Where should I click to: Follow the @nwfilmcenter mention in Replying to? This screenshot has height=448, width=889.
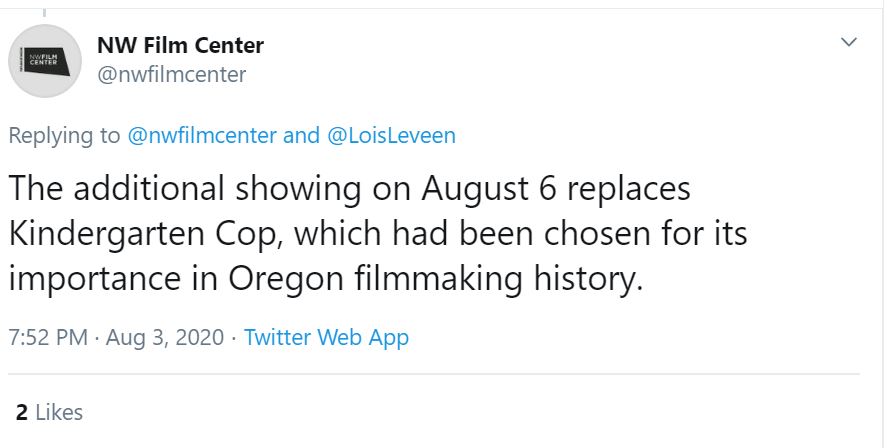[x=203, y=136]
